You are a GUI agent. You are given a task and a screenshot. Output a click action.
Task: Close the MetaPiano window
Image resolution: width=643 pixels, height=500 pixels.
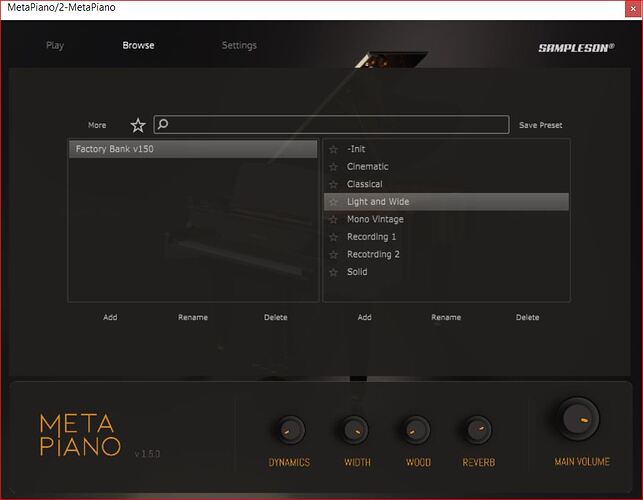pyautogui.click(x=633, y=8)
